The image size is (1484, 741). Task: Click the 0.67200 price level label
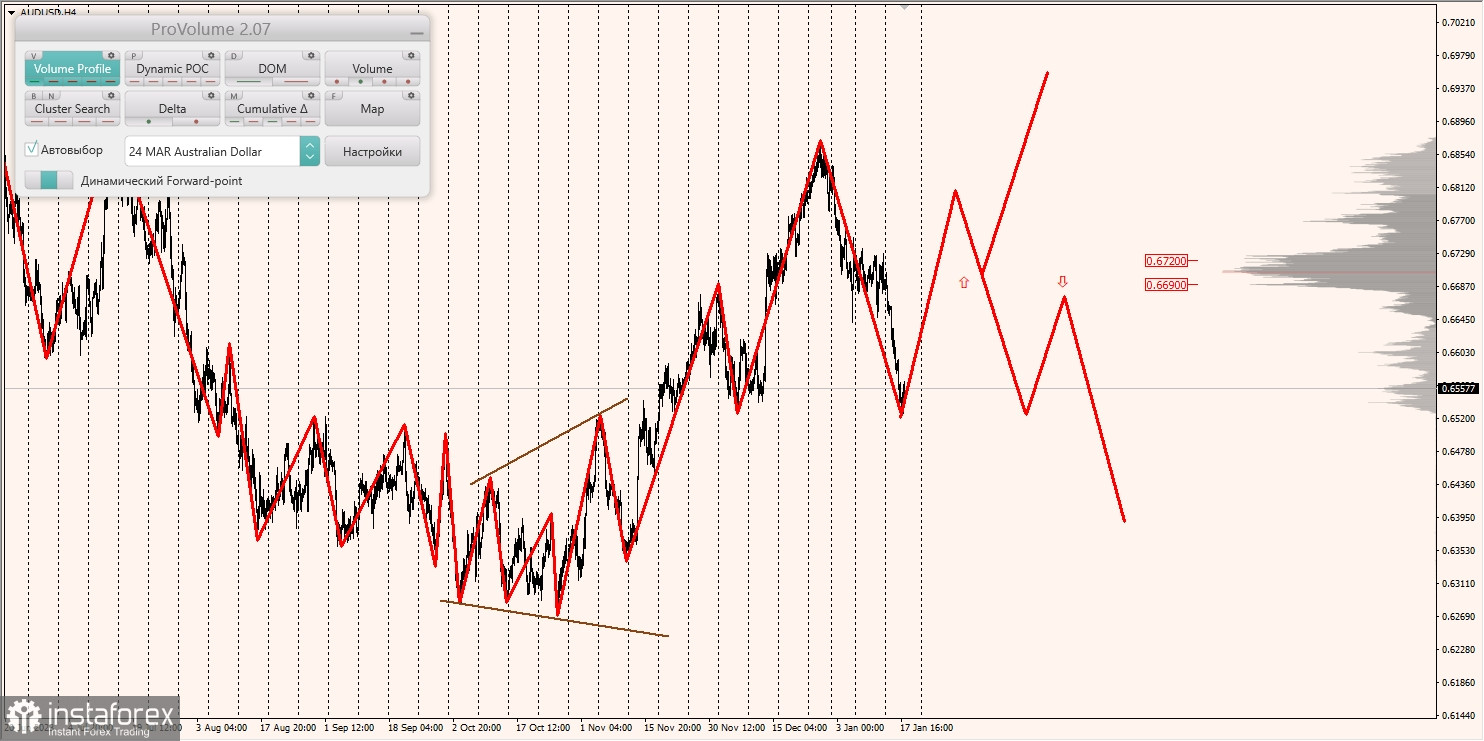[1166, 261]
